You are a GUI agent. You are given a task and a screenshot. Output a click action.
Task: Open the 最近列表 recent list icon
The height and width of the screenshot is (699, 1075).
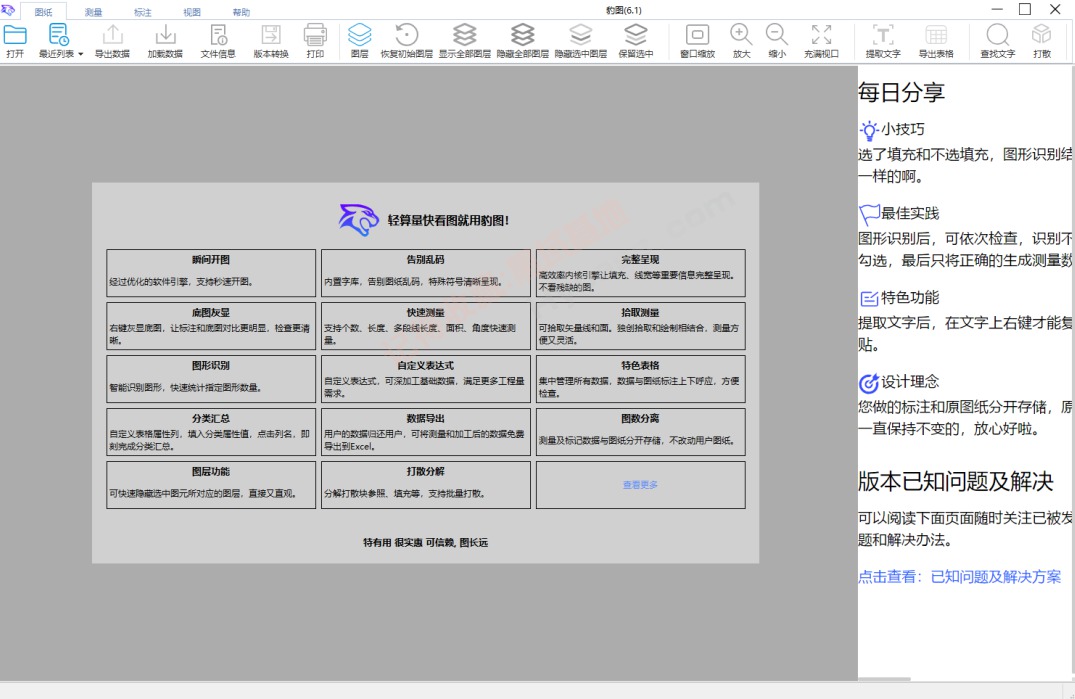pos(58,34)
